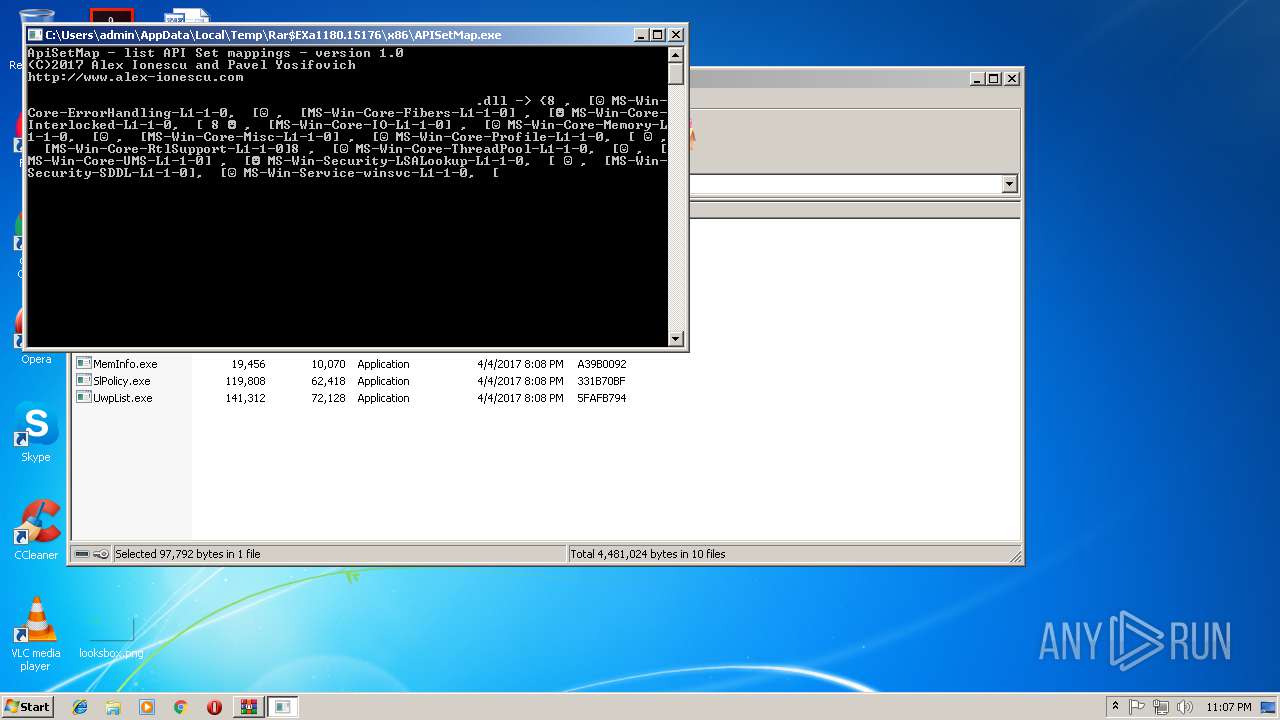Click the drive icon in WinRAR status bar
1280x720 pixels.
[x=83, y=554]
